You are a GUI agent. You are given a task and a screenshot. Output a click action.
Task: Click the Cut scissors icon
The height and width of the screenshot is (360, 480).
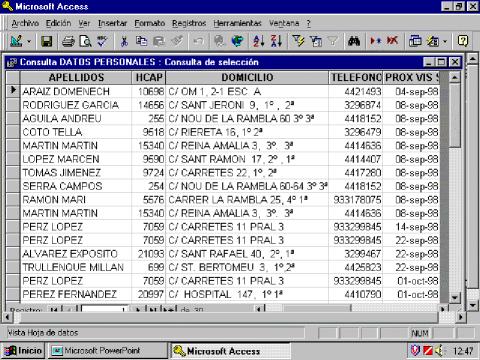point(124,41)
